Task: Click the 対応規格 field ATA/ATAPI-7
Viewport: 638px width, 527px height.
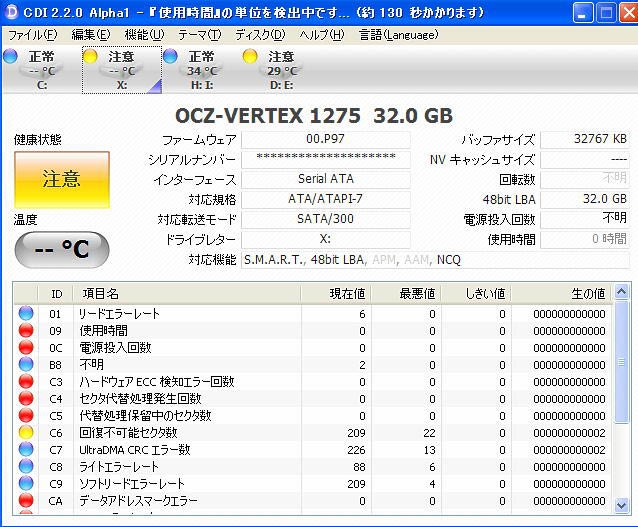Action: coord(326,199)
